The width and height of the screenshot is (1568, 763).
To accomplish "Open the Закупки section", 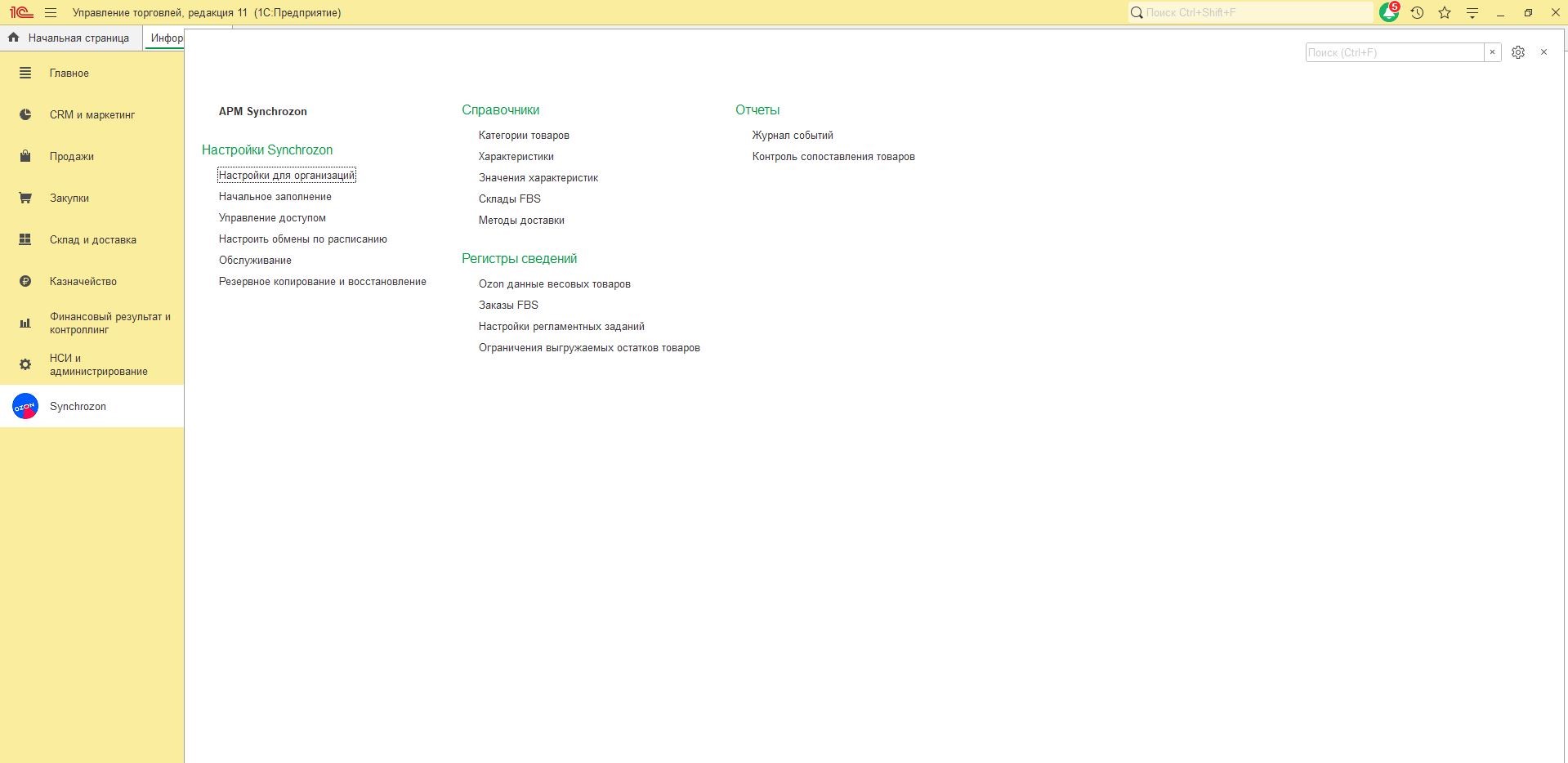I will pos(92,198).
